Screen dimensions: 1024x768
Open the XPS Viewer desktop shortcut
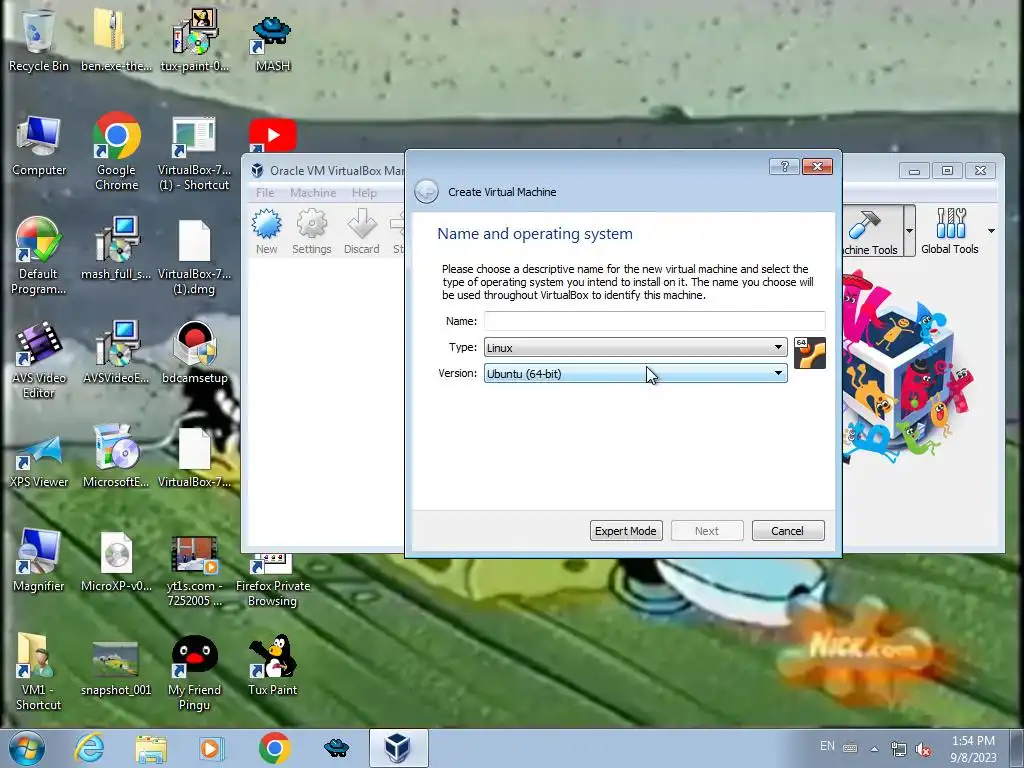click(39, 461)
